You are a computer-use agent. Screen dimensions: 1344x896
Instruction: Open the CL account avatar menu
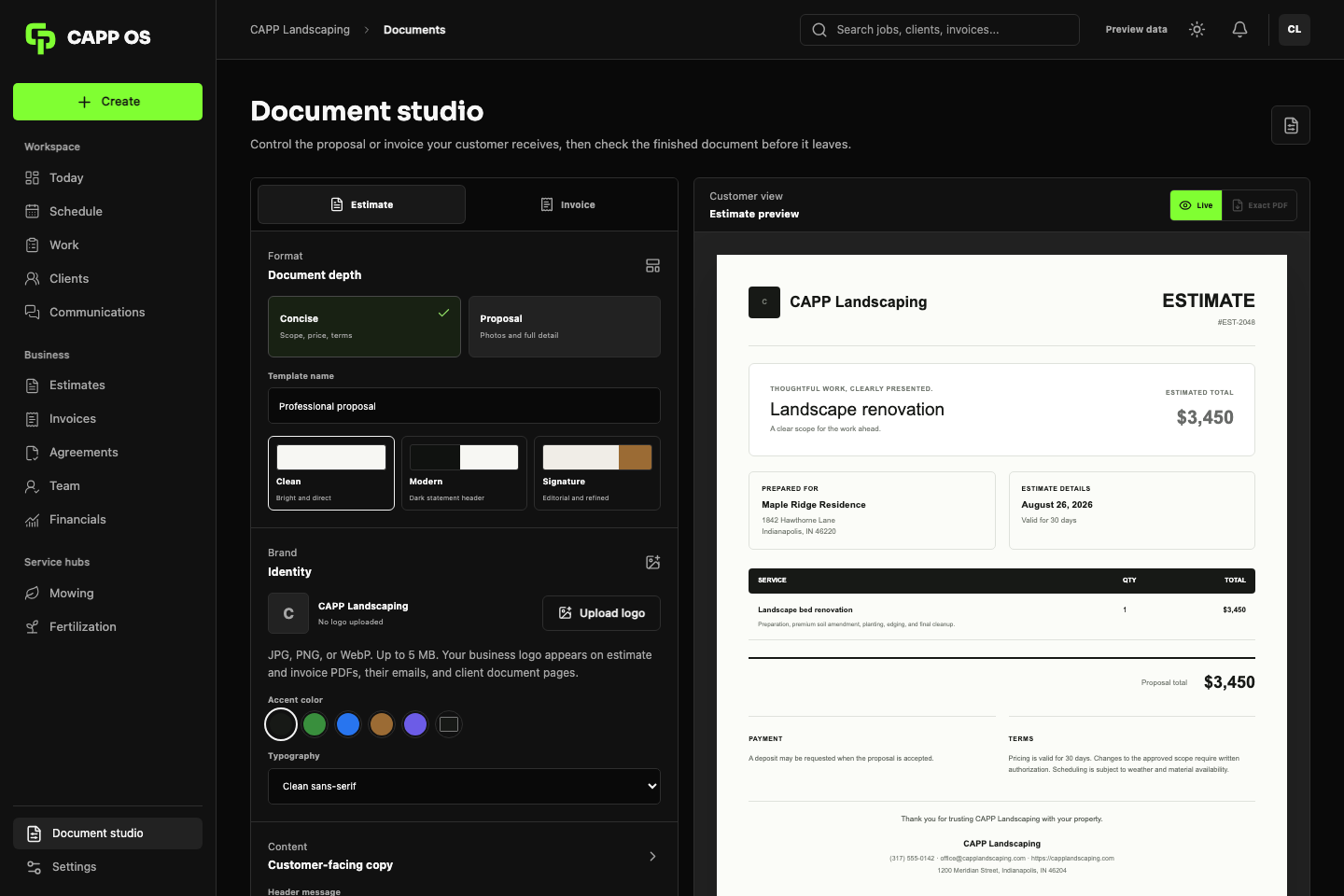[1295, 30]
